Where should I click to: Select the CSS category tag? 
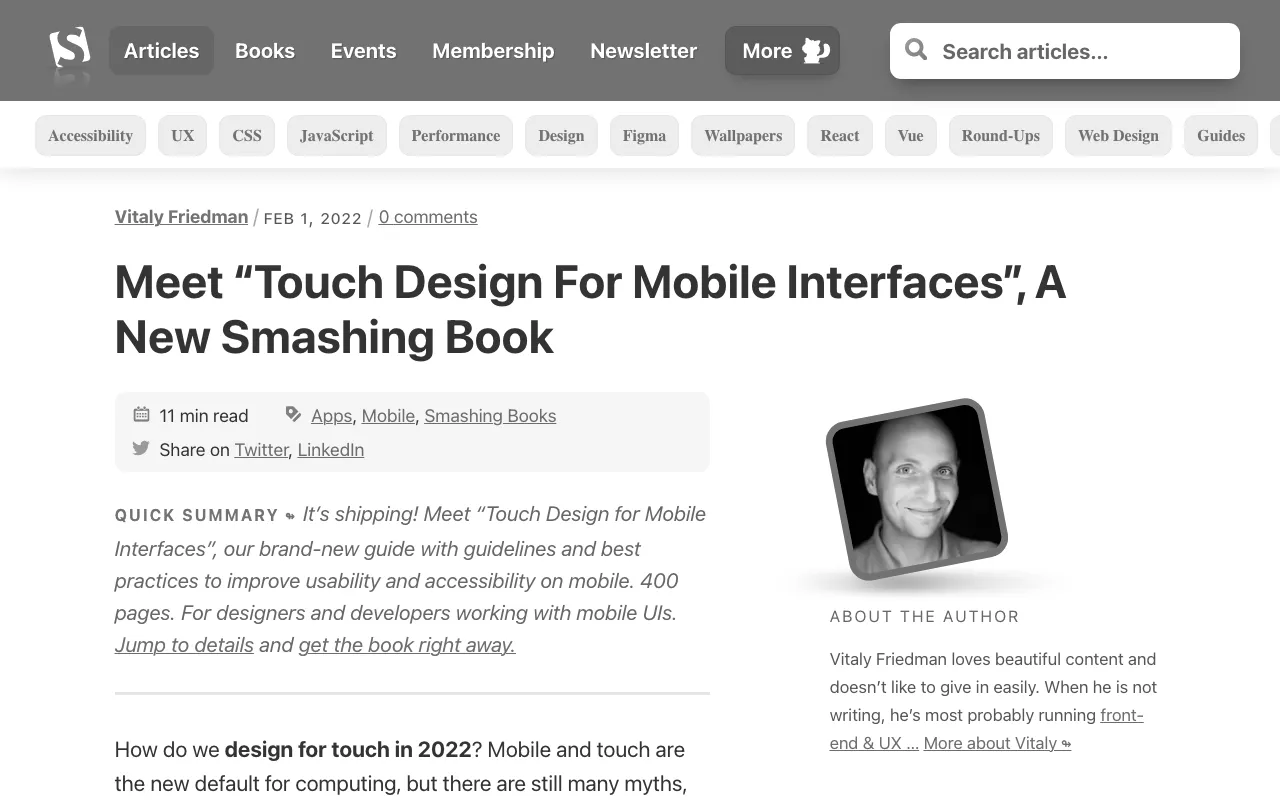click(x=247, y=136)
